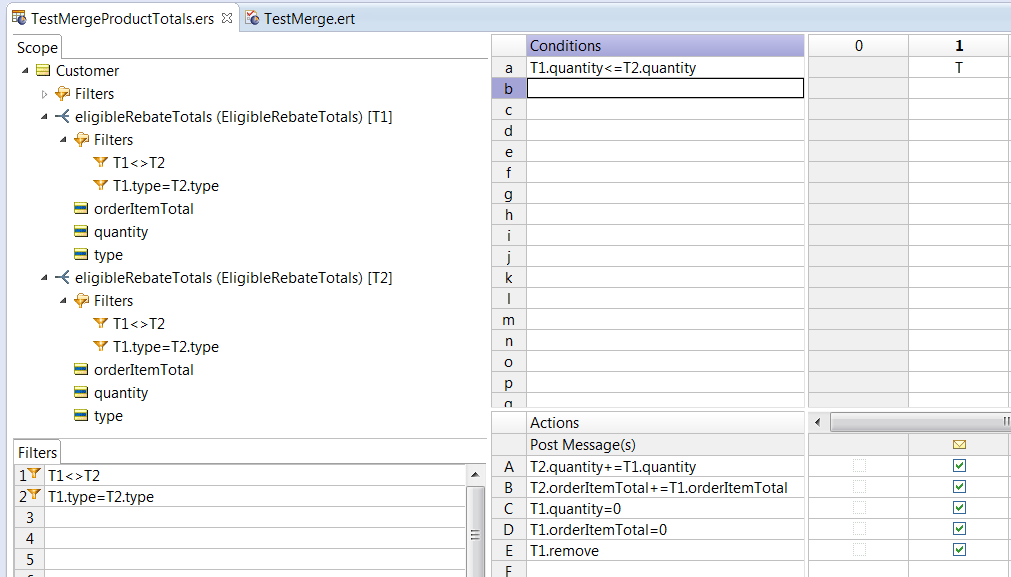Click the orderItemTotal attribute icon under T2

(81, 369)
